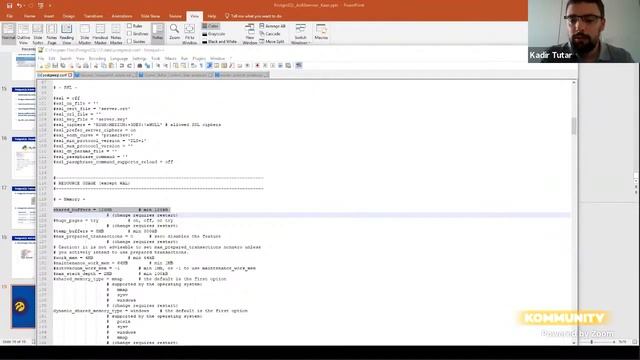Enable the Gridlines checkbox

138,33
